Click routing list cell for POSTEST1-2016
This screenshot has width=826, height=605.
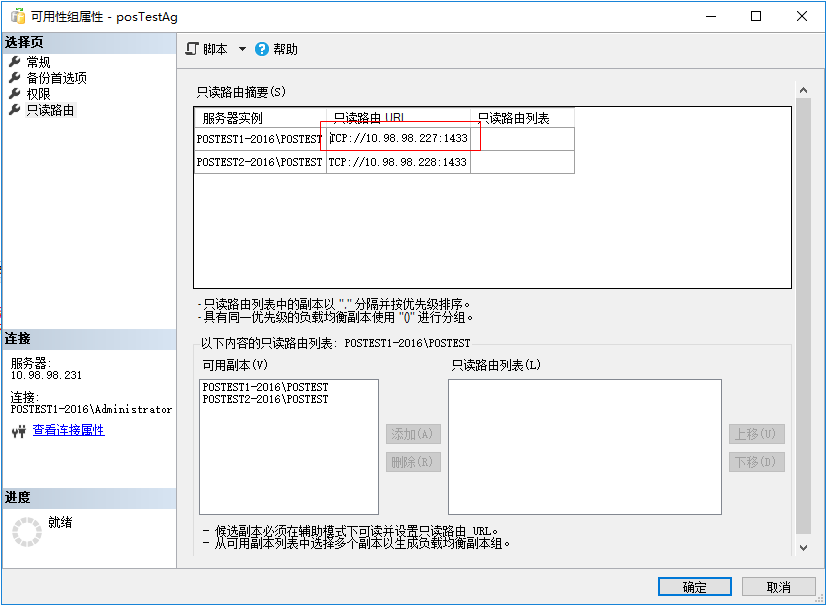tap(522, 139)
